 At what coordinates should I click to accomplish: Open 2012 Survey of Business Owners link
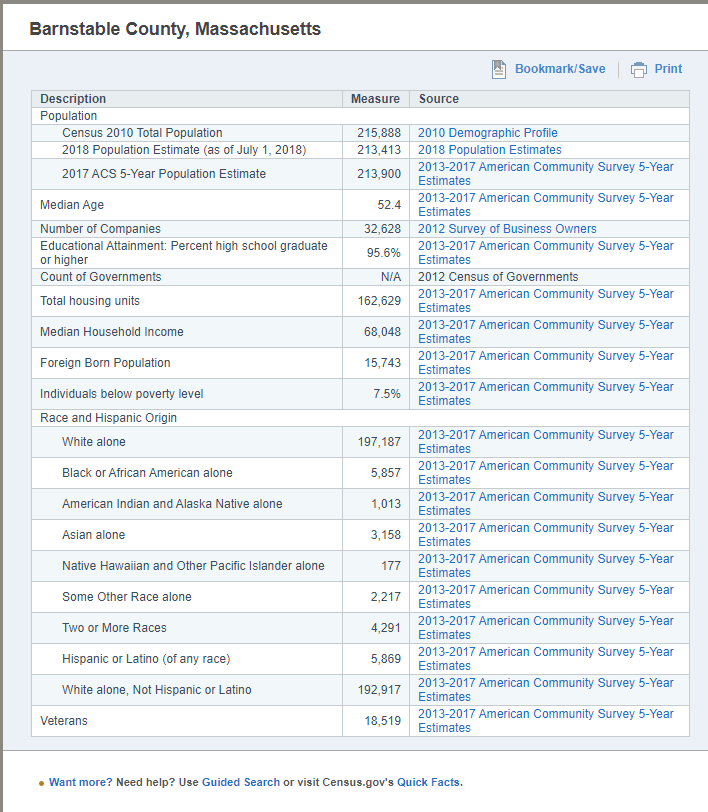507,229
